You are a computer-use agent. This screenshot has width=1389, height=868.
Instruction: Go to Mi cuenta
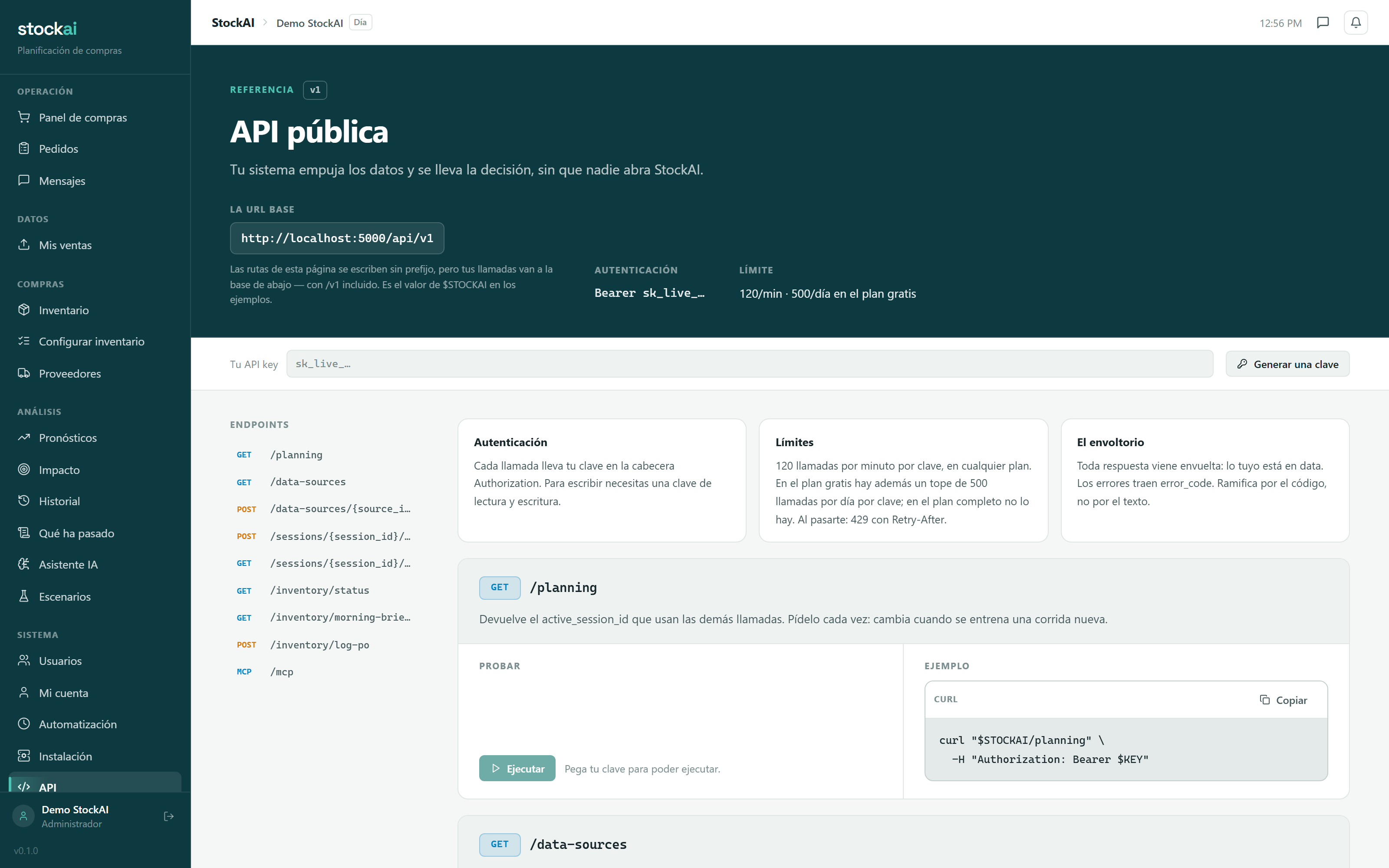pos(95,693)
